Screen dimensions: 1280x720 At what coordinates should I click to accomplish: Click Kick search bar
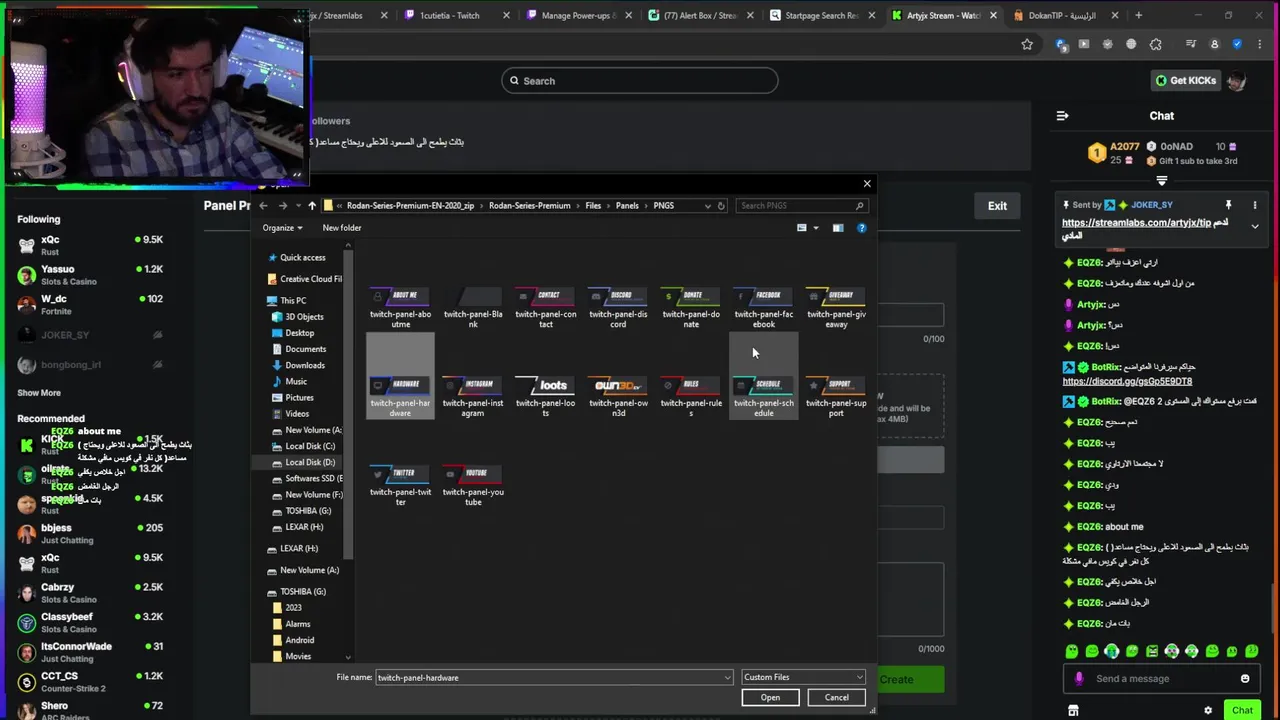(640, 81)
